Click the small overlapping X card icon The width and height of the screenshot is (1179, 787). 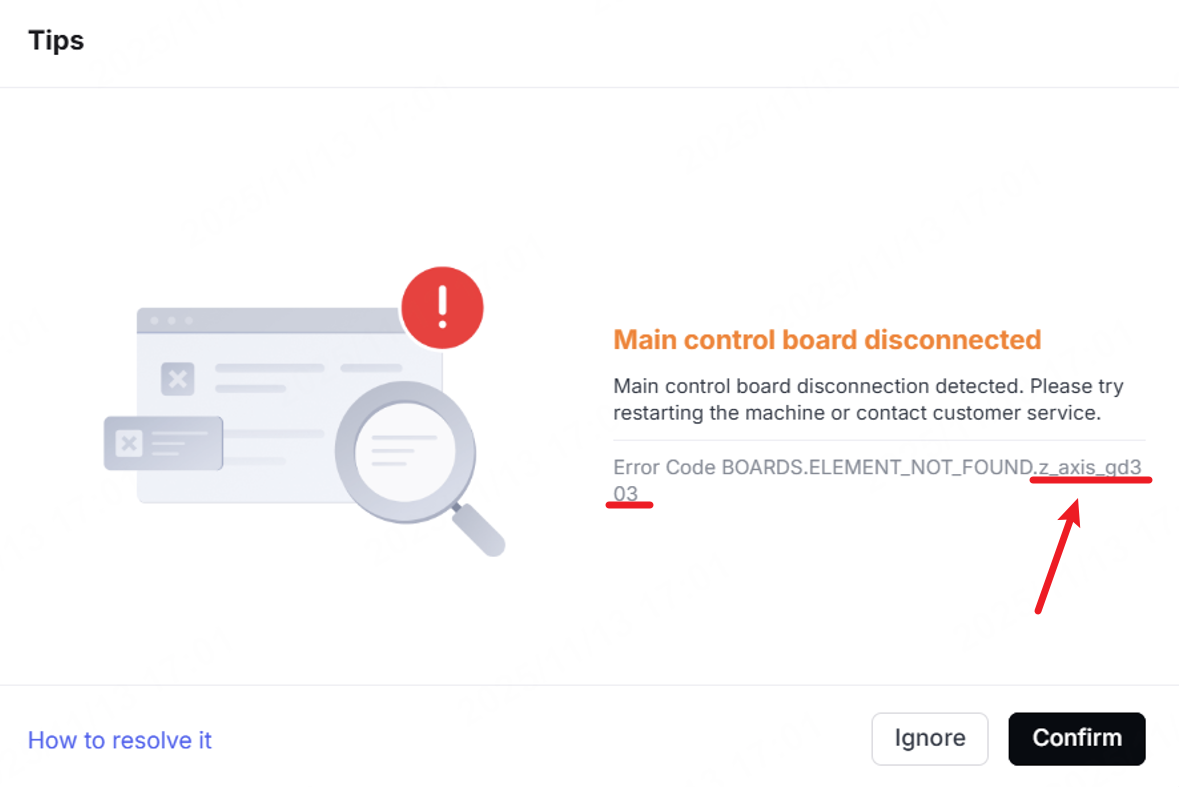pyautogui.click(x=129, y=443)
